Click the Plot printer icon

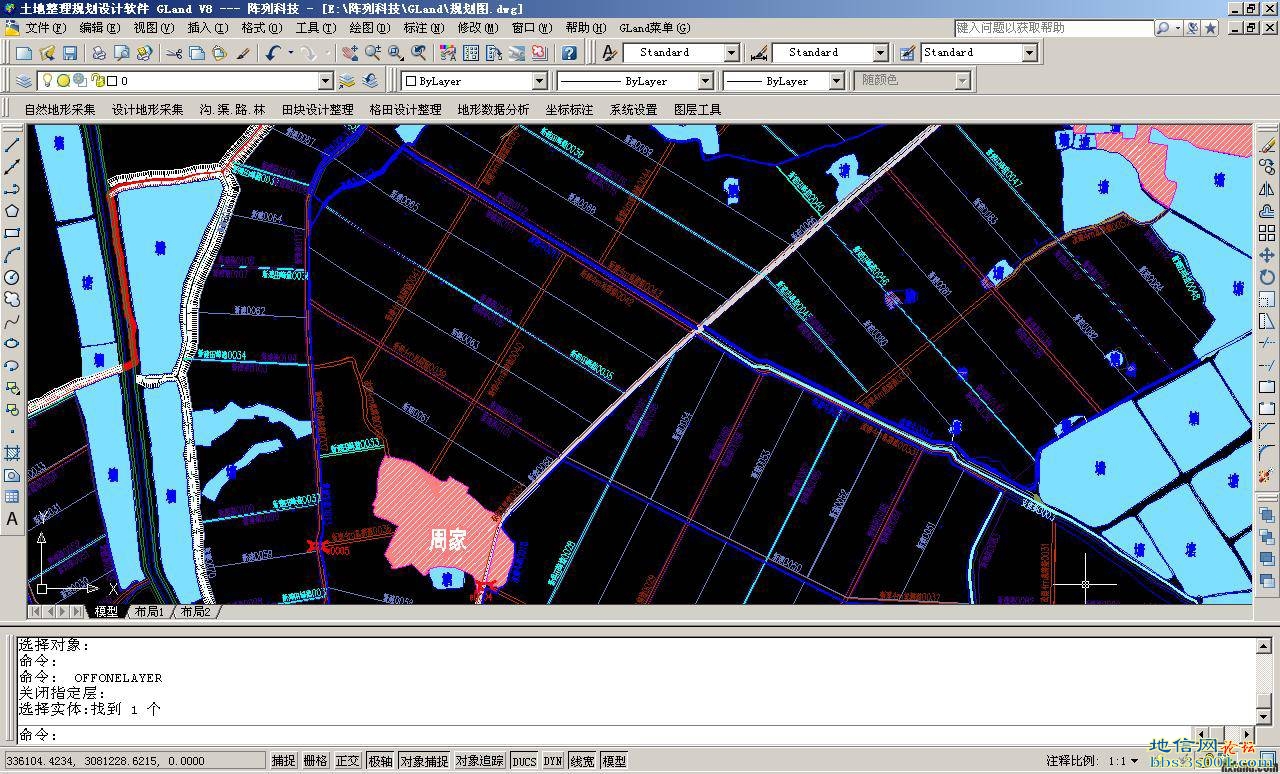99,53
